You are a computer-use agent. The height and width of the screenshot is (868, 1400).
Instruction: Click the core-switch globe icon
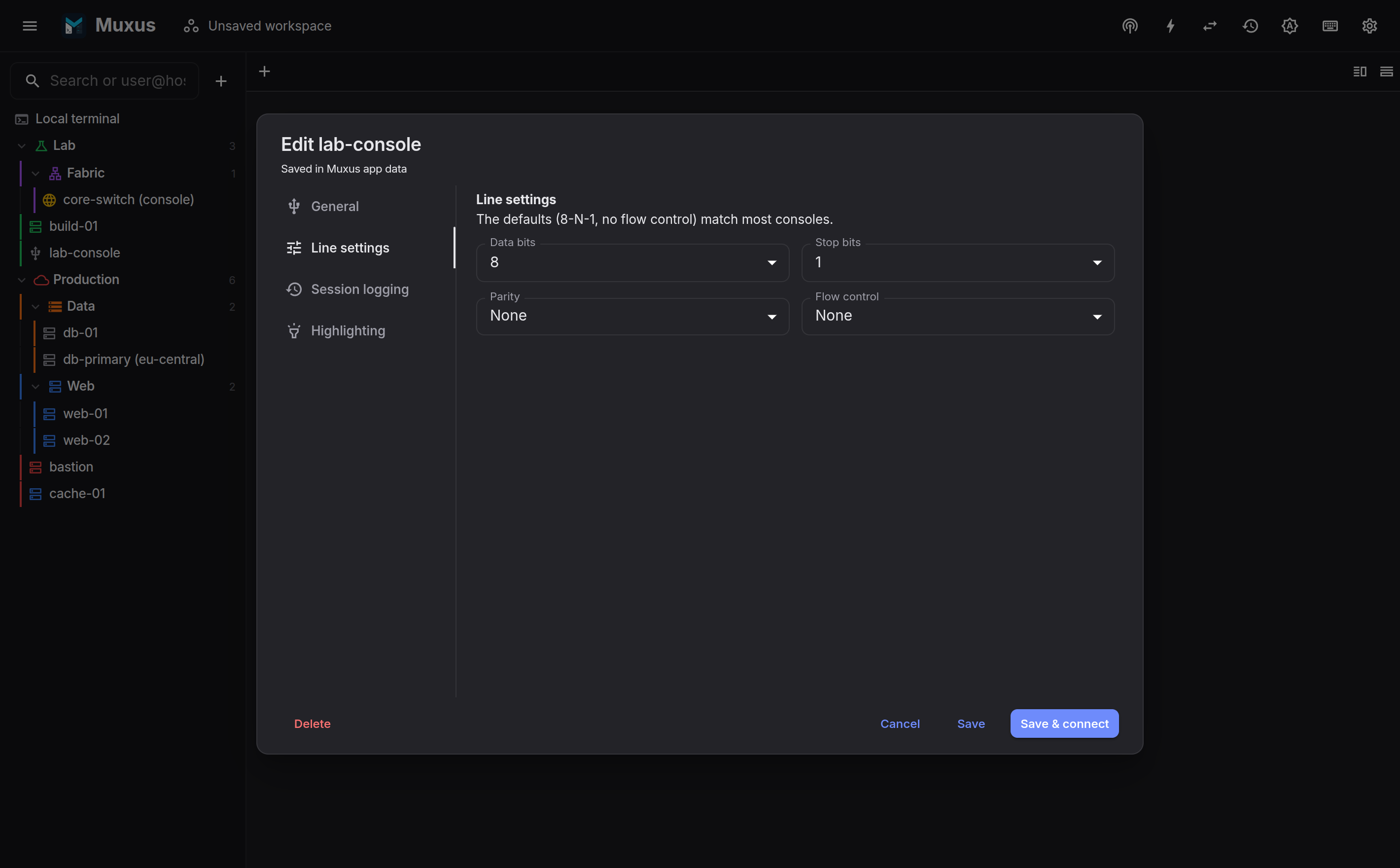click(x=49, y=200)
